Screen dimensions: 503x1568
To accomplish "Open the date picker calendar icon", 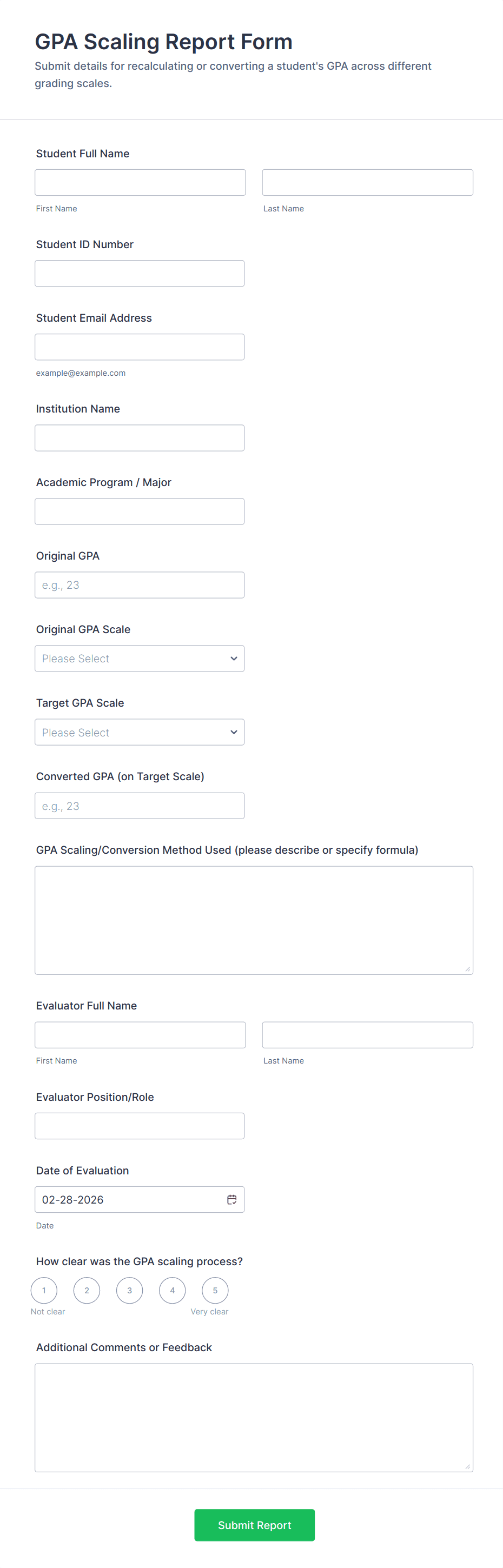I will coord(231,1199).
